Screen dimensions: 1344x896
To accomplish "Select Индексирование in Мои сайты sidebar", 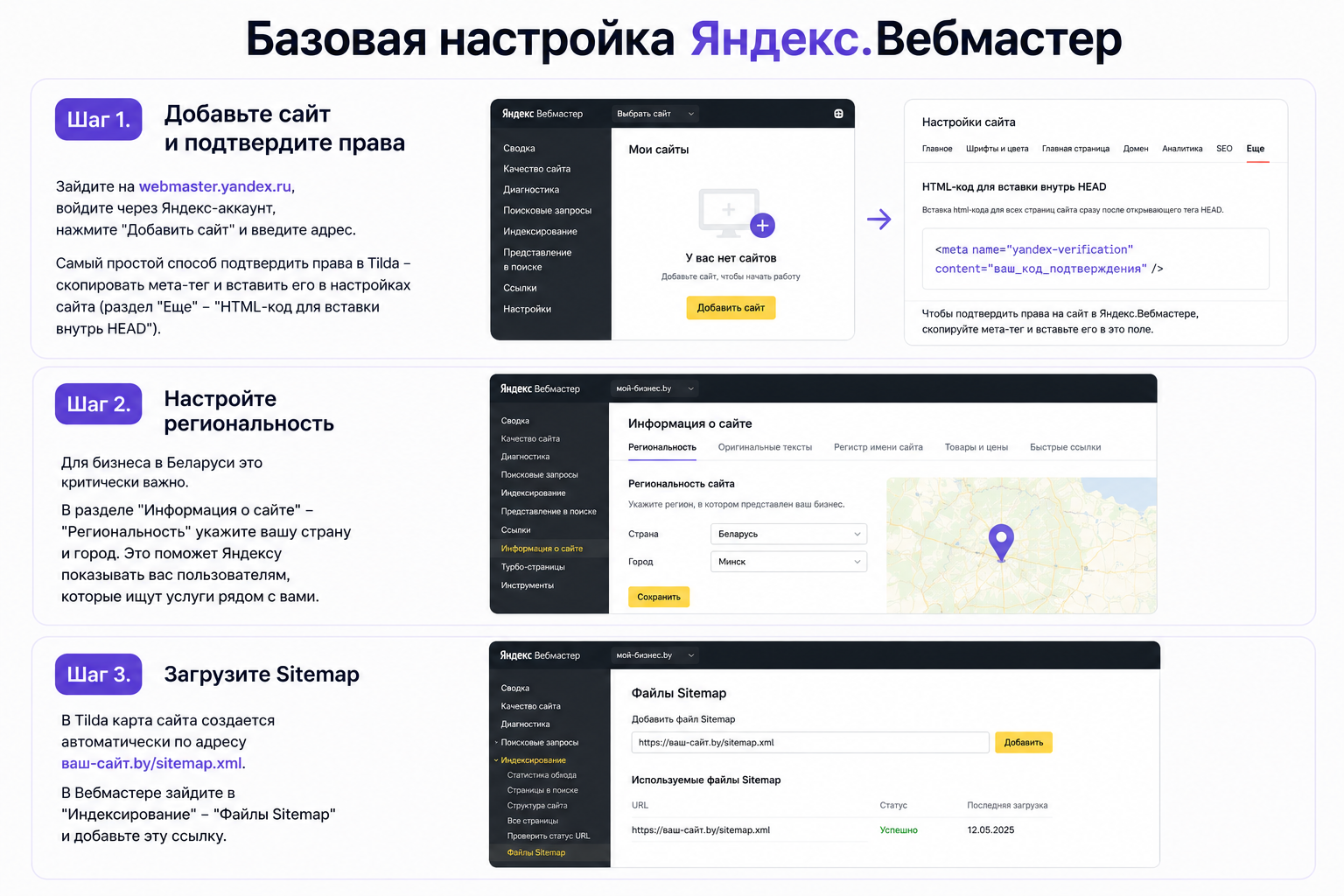I will pos(540,232).
